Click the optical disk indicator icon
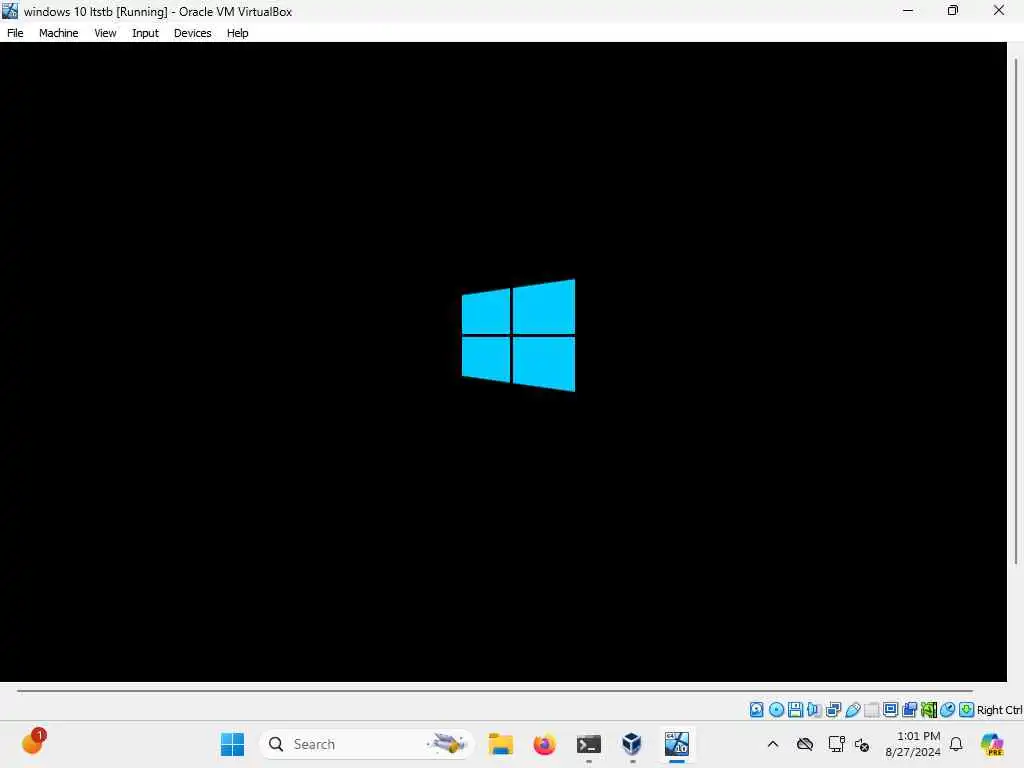This screenshot has width=1024, height=768. pos(776,710)
